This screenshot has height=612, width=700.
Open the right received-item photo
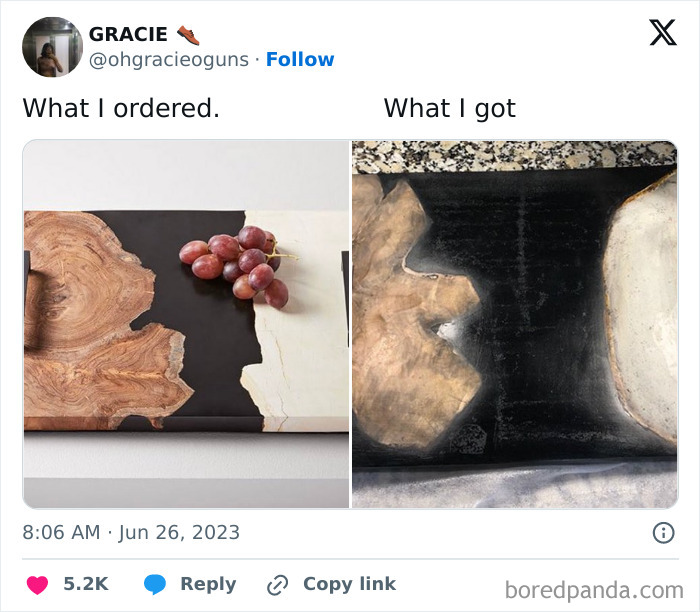pyautogui.click(x=514, y=324)
